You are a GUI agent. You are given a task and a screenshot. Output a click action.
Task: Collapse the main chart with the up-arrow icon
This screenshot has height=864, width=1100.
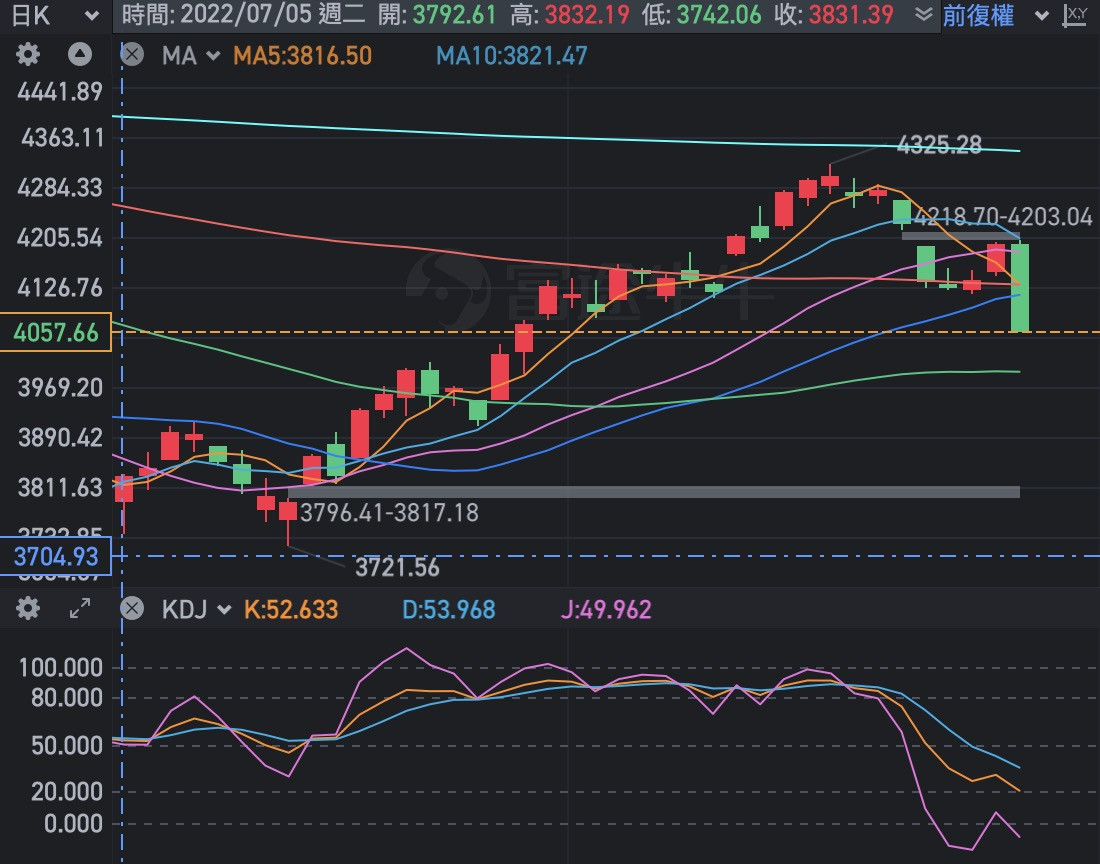coord(80,55)
